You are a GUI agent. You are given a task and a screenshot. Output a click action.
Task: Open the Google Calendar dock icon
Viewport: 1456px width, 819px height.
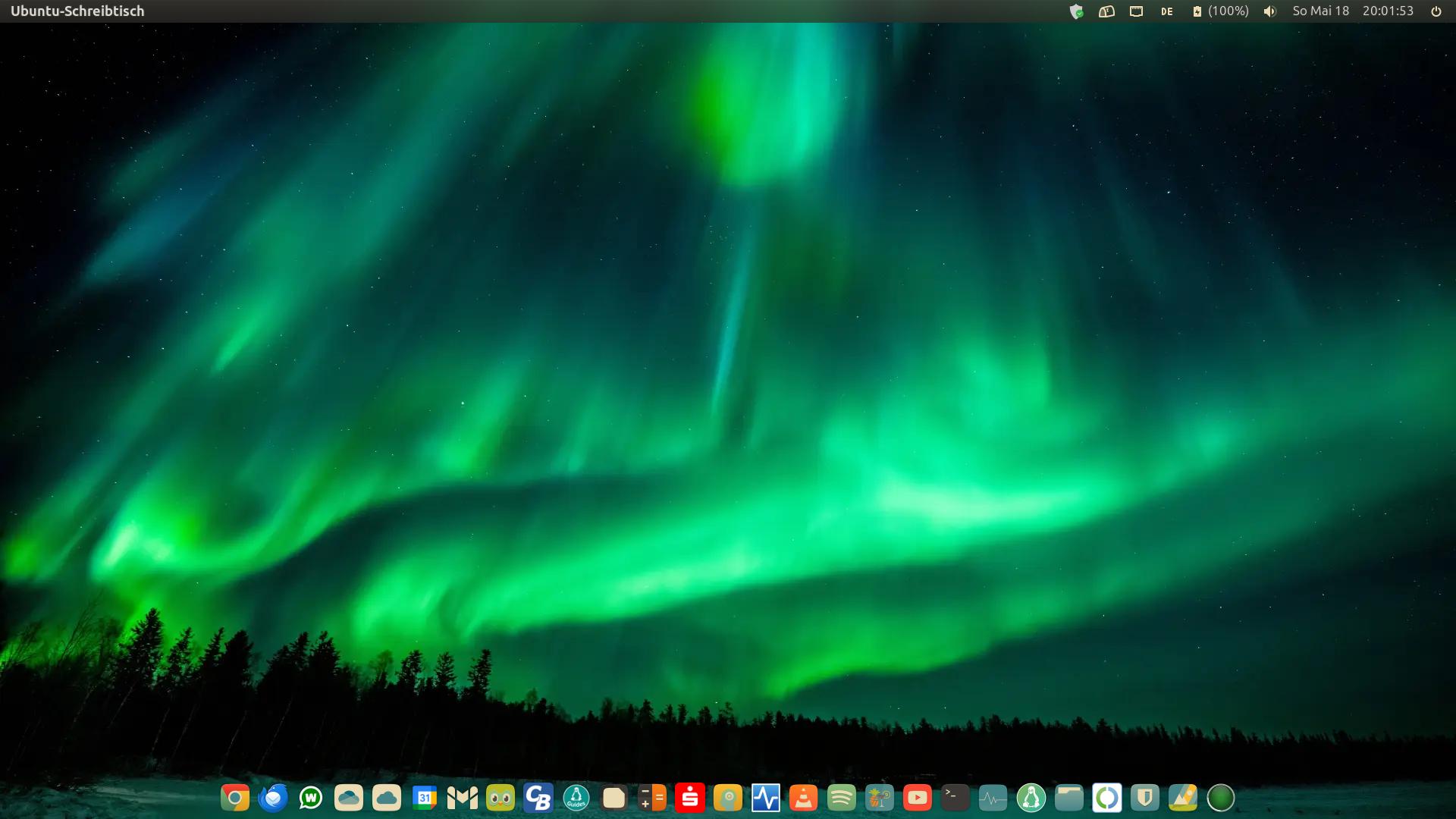click(425, 798)
